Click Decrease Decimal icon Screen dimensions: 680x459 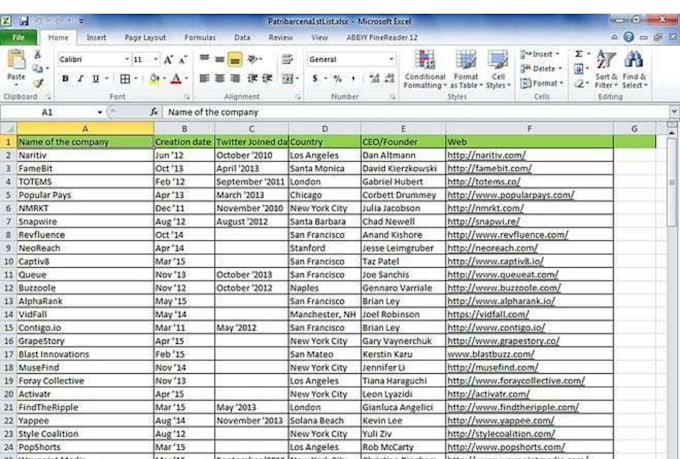pos(389,79)
